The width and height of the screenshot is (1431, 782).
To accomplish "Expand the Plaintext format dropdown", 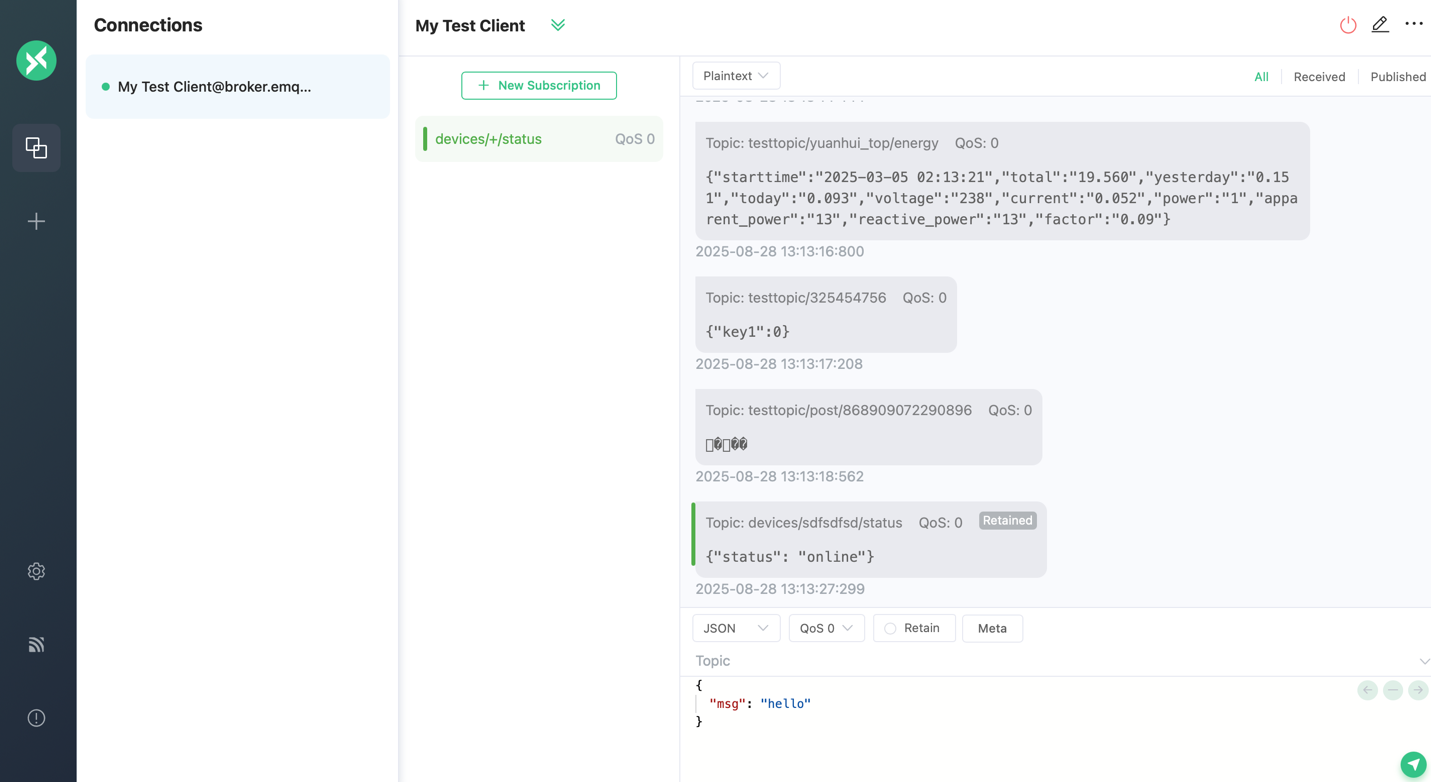I will point(736,76).
